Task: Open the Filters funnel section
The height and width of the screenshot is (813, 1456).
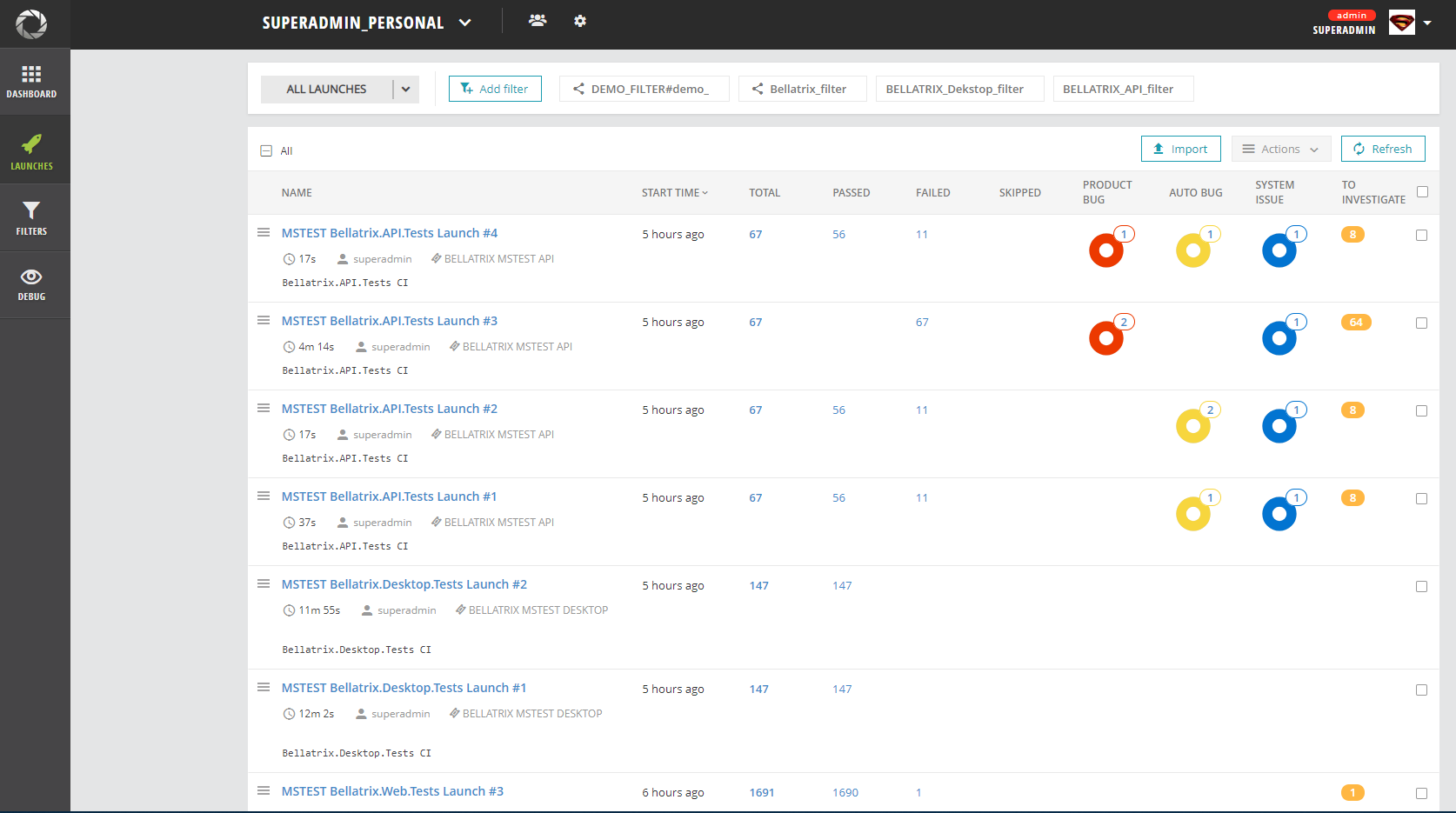Action: coord(31,218)
